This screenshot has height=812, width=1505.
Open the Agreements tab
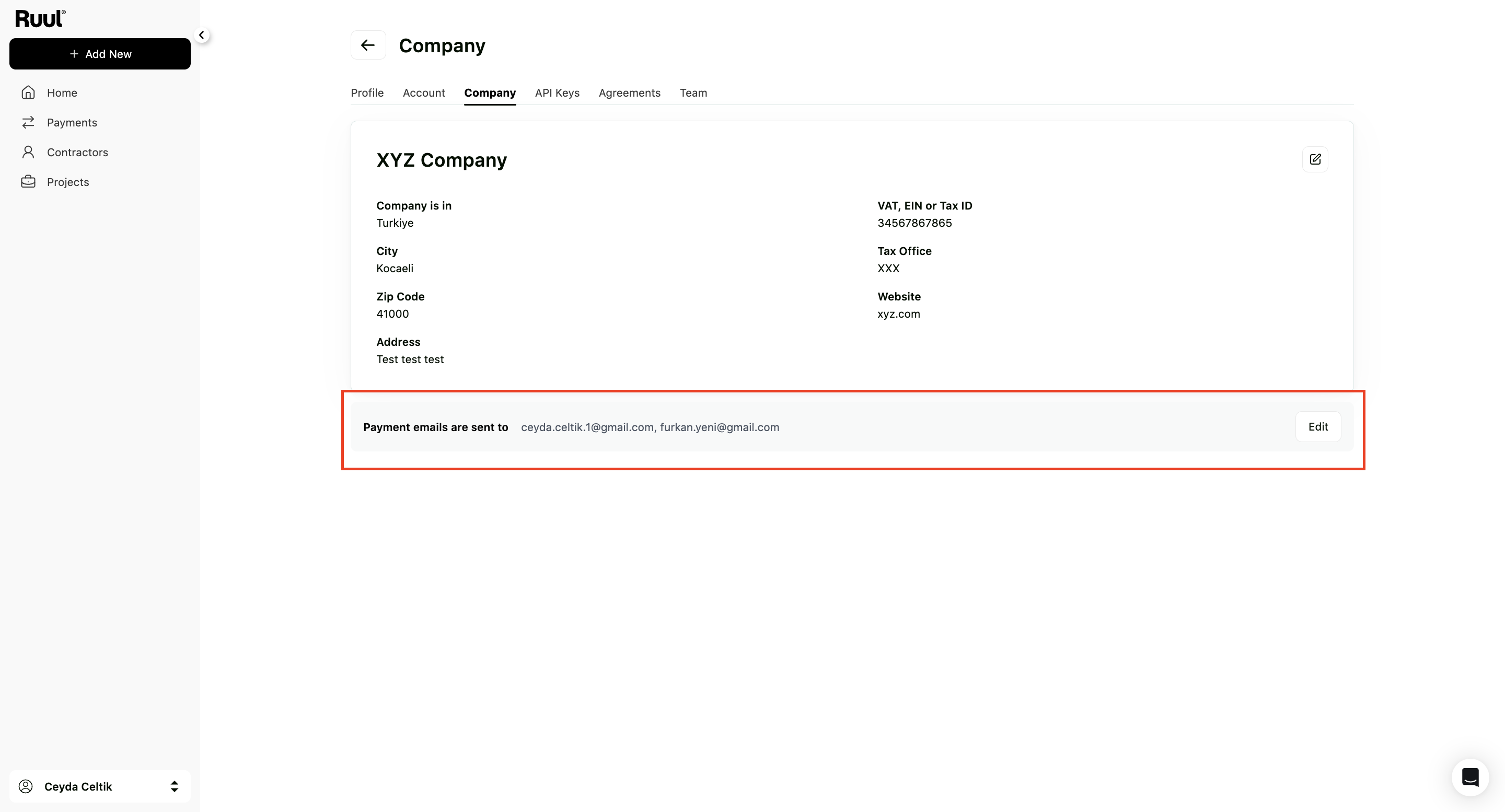[x=629, y=93]
